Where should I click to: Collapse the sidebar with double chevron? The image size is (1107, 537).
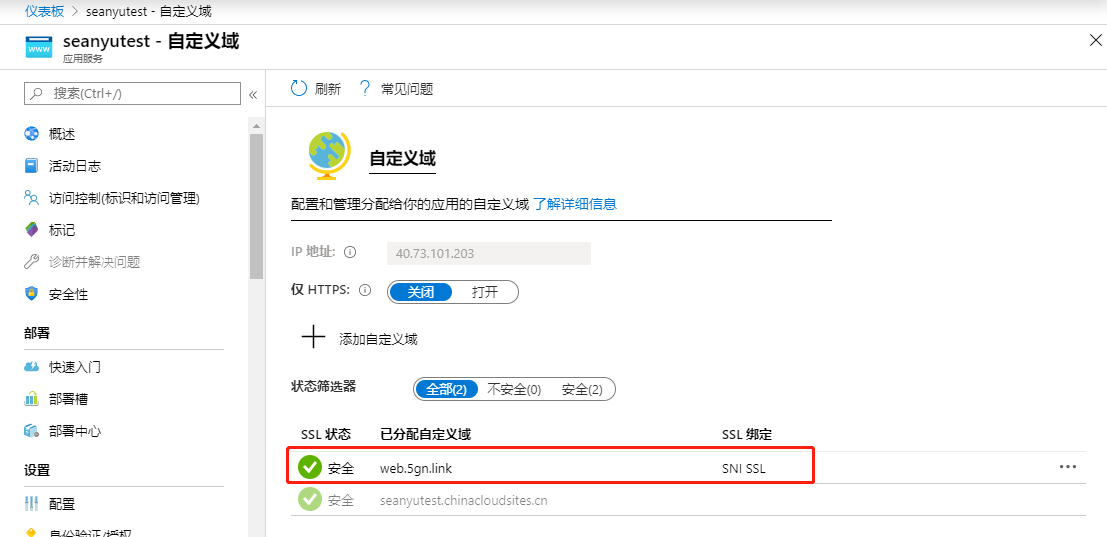253,95
